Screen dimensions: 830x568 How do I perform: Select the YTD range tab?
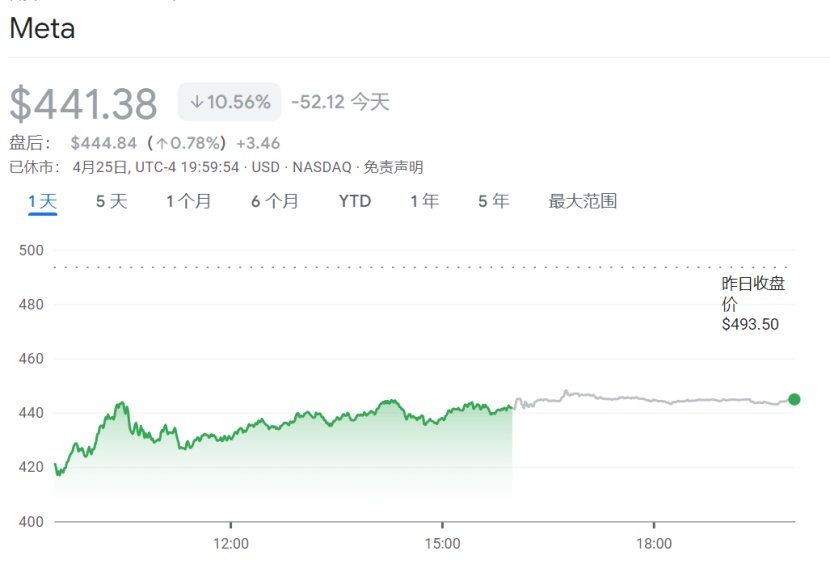click(354, 201)
